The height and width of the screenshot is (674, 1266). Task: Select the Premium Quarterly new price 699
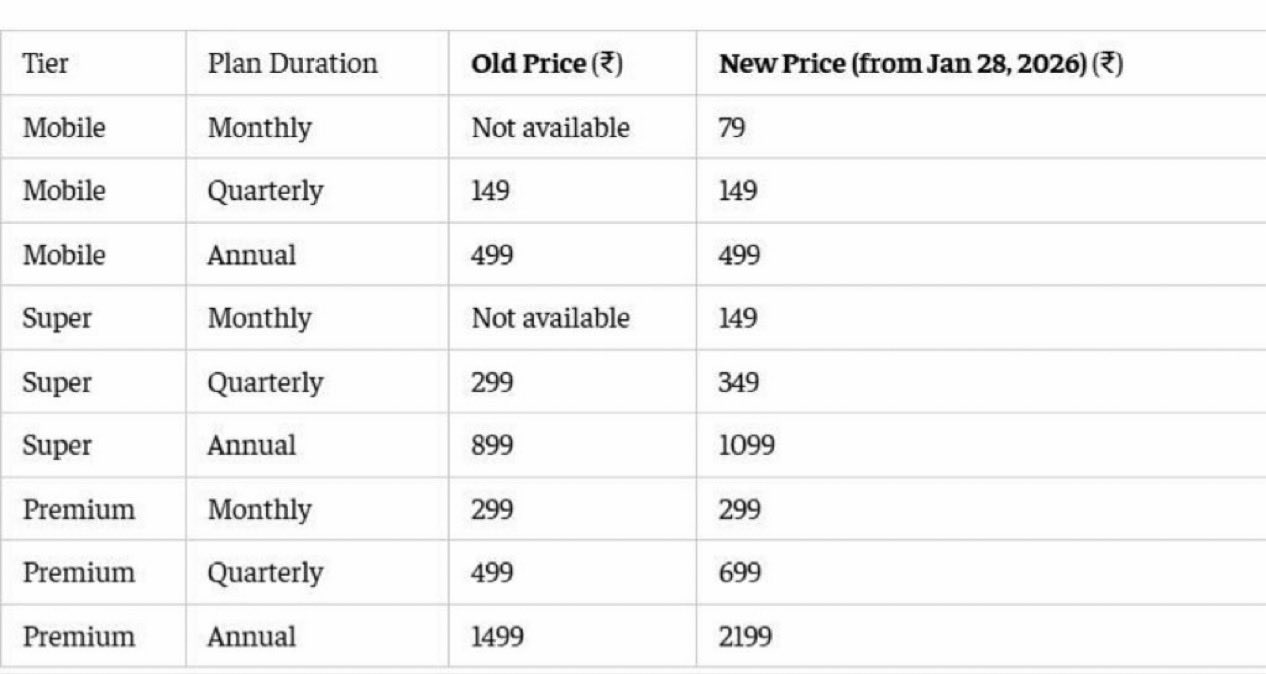point(739,573)
